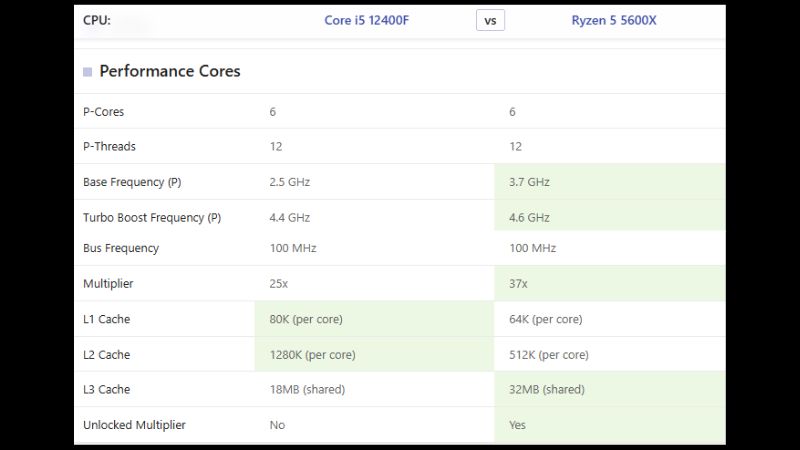The image size is (800, 450).
Task: Select the Bus Frequency label
Action: coord(121,248)
